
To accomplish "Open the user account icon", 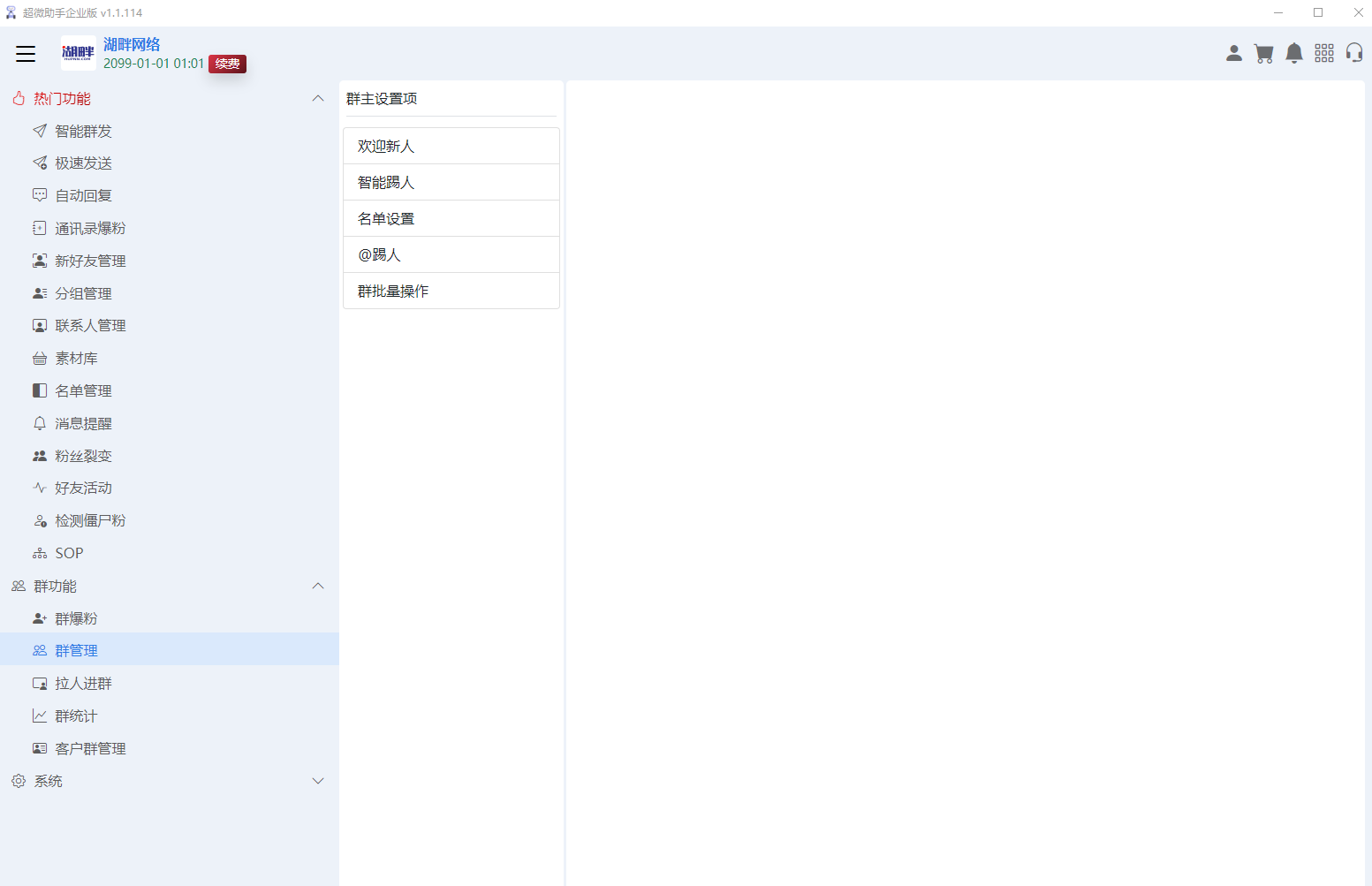I will coord(1234,54).
